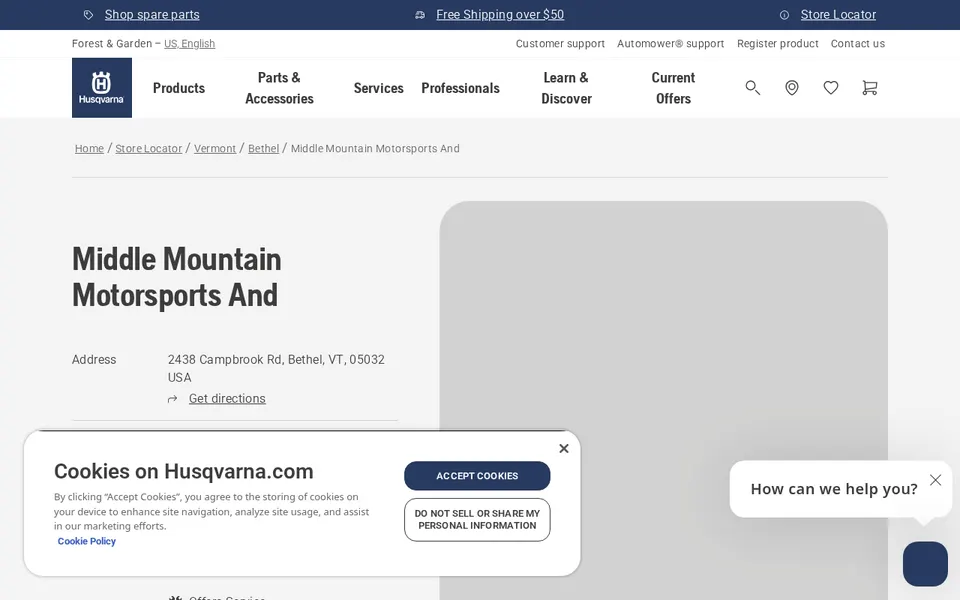Go to Home breadcrumb
Image resolution: width=960 pixels, height=600 pixels.
click(x=89, y=149)
